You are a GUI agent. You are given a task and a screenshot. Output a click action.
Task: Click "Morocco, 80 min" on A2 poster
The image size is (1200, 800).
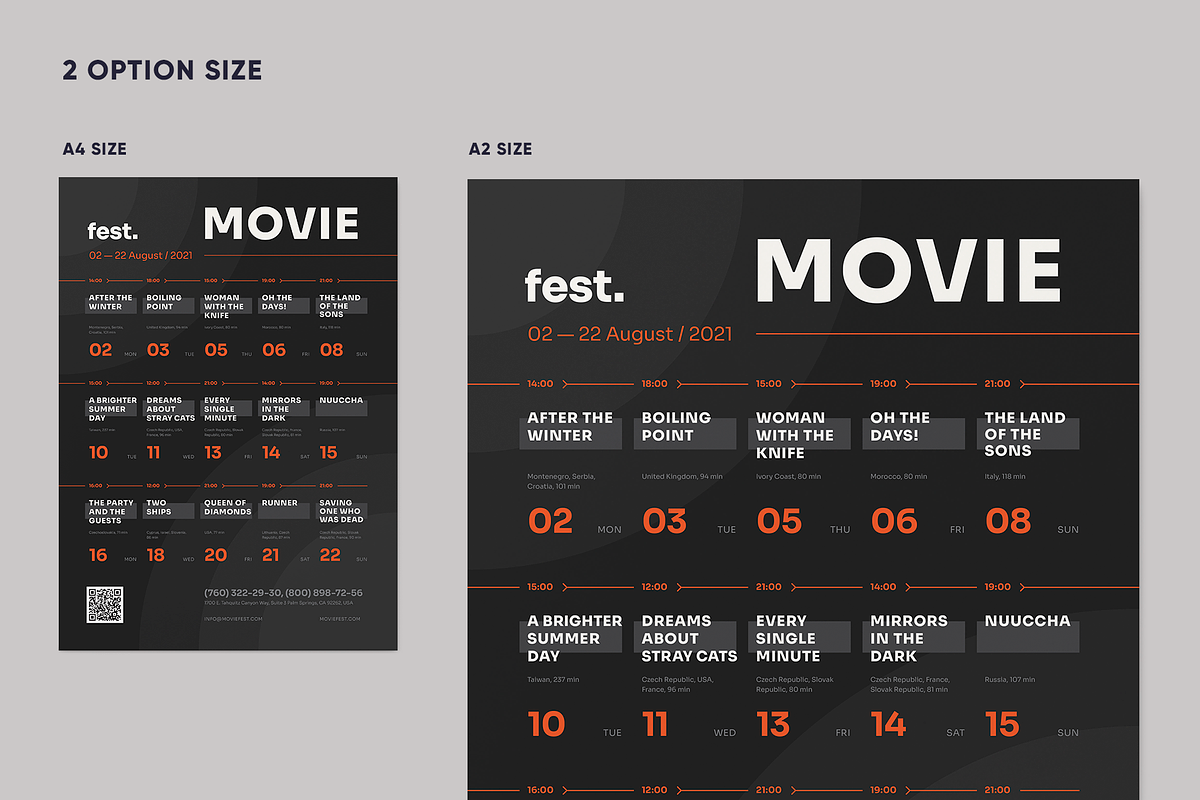(899, 477)
